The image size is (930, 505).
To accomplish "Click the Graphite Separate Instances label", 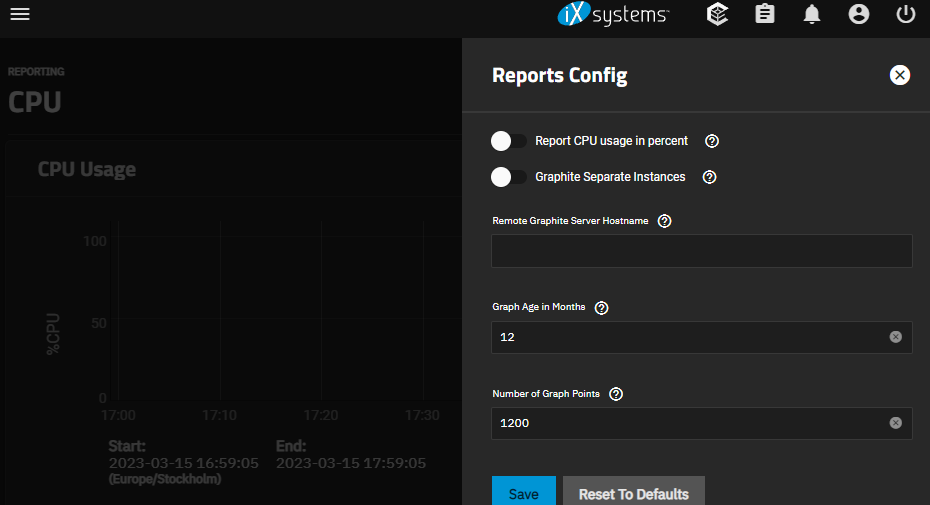I will [610, 177].
